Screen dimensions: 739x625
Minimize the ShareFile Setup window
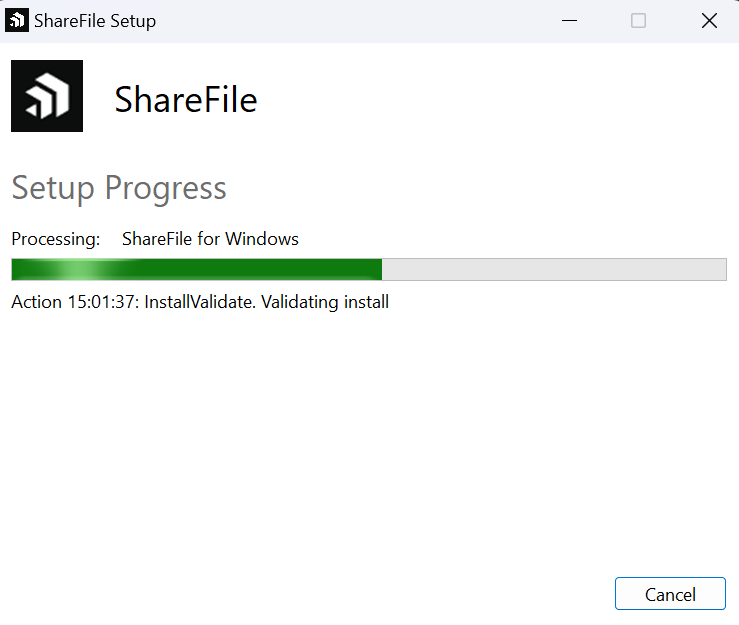(569, 21)
